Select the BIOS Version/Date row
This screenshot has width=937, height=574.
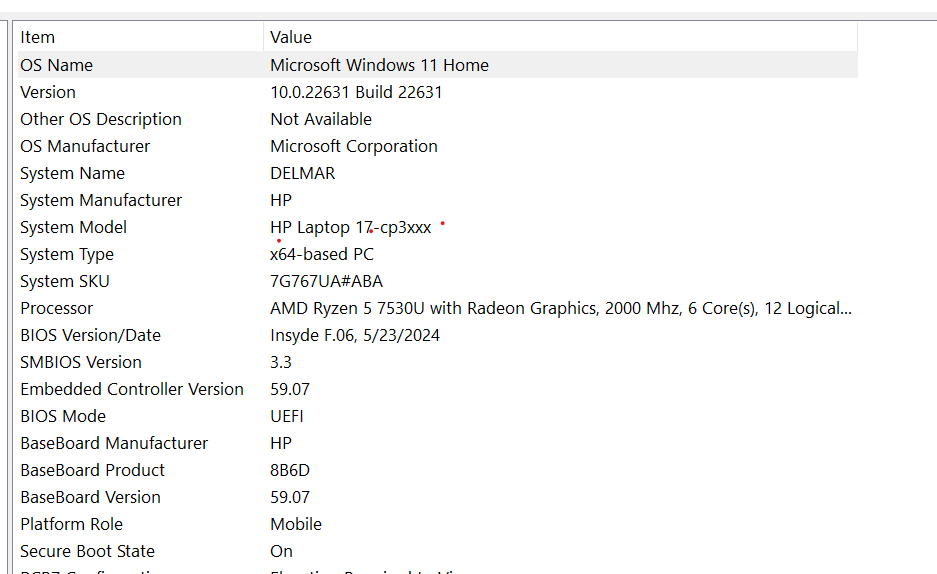coord(437,334)
